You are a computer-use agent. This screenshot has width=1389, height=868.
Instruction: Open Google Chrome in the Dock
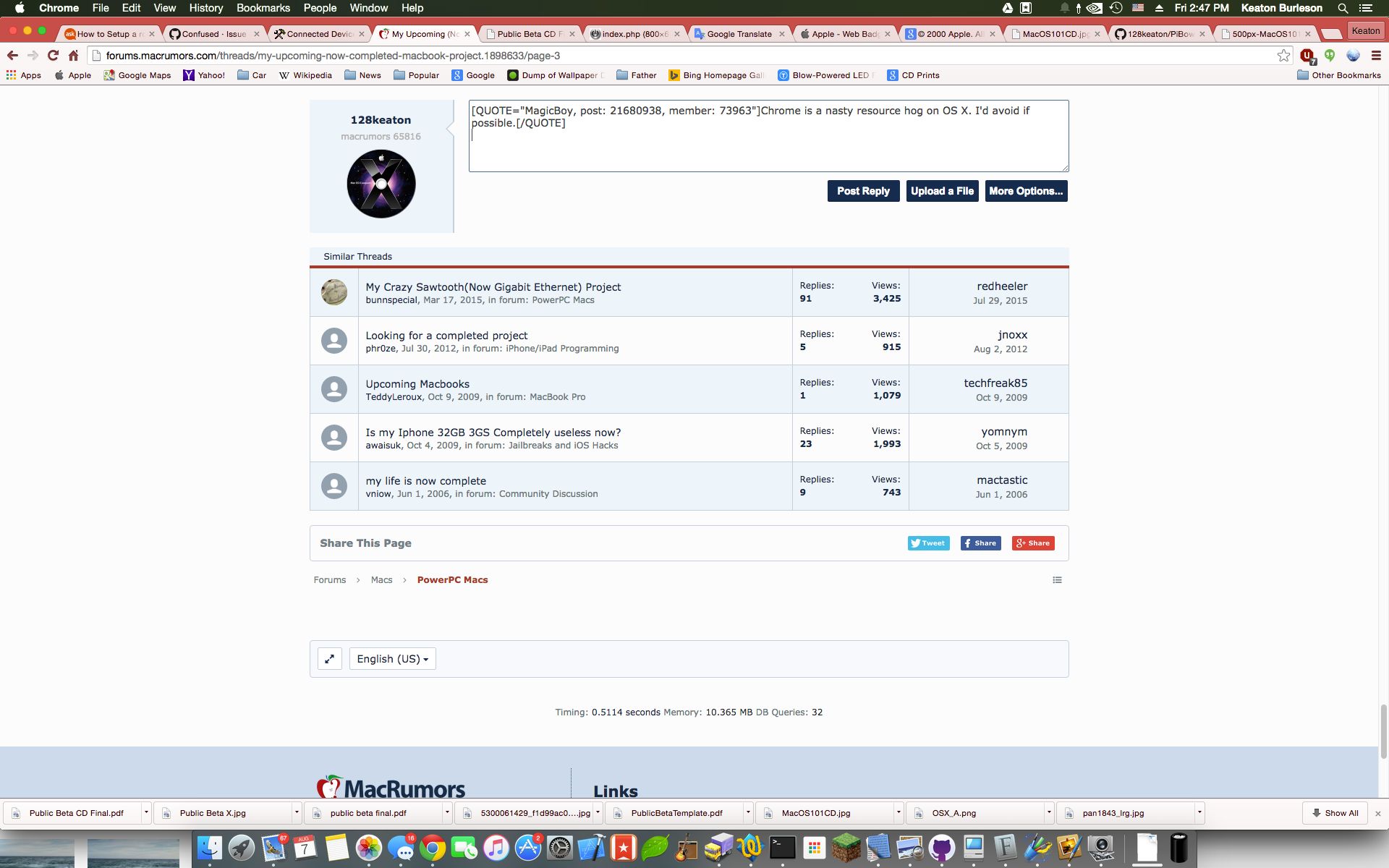(433, 848)
